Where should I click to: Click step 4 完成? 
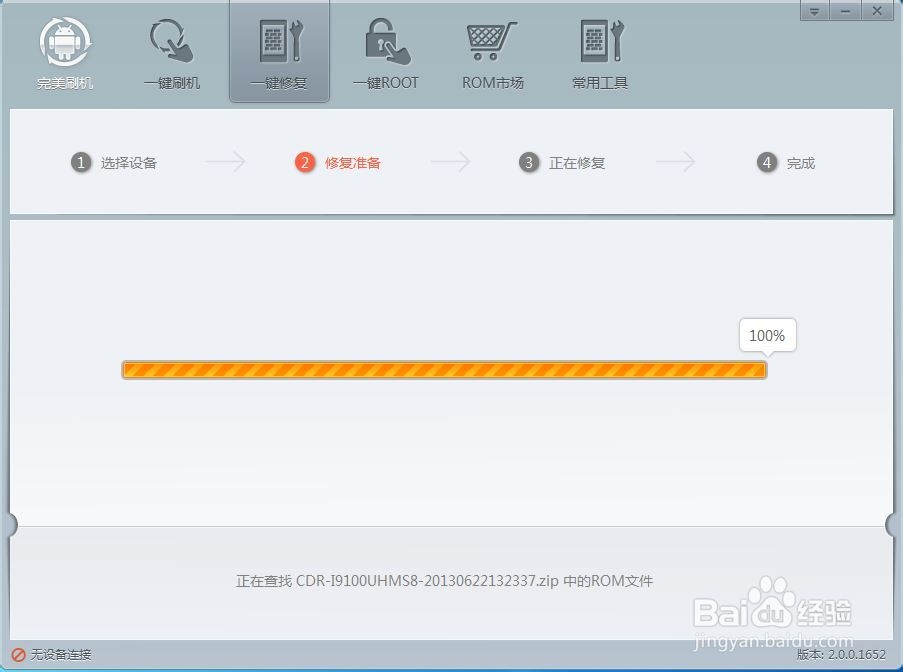pyautogui.click(x=786, y=163)
